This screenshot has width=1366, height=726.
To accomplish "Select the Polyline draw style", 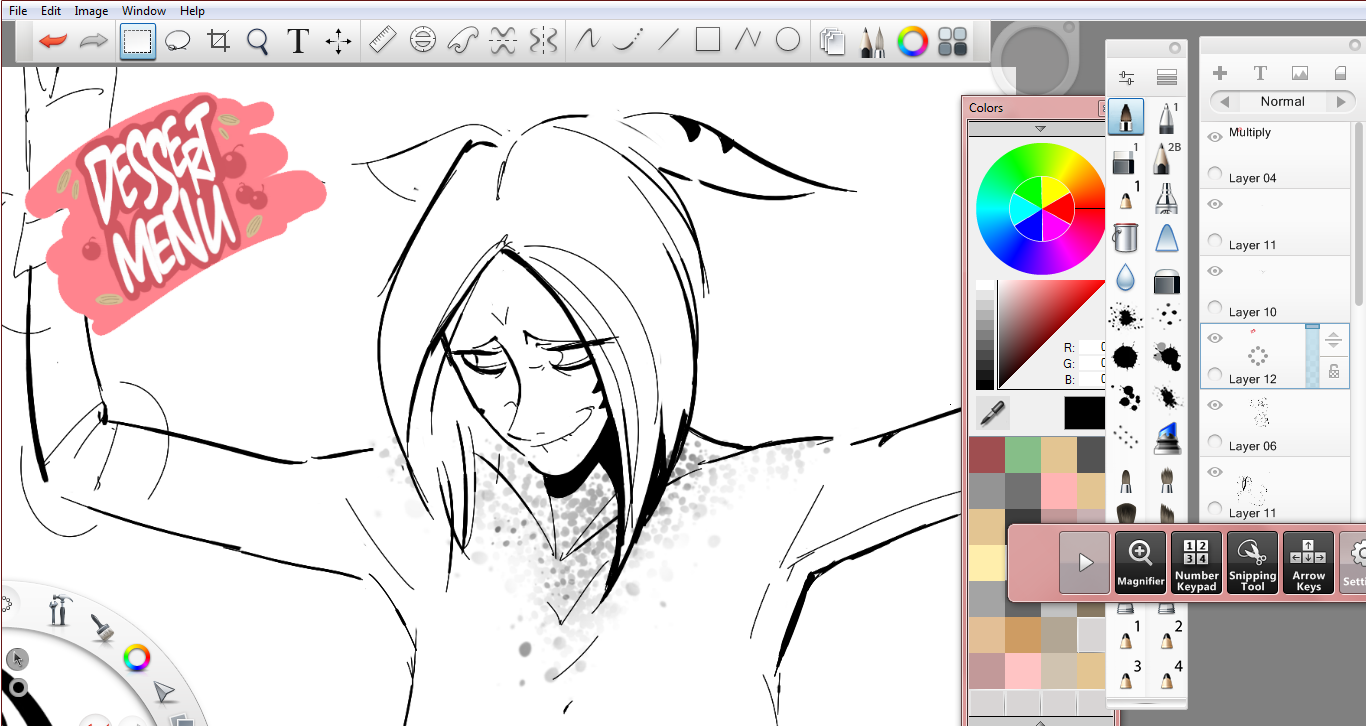I will click(x=748, y=40).
